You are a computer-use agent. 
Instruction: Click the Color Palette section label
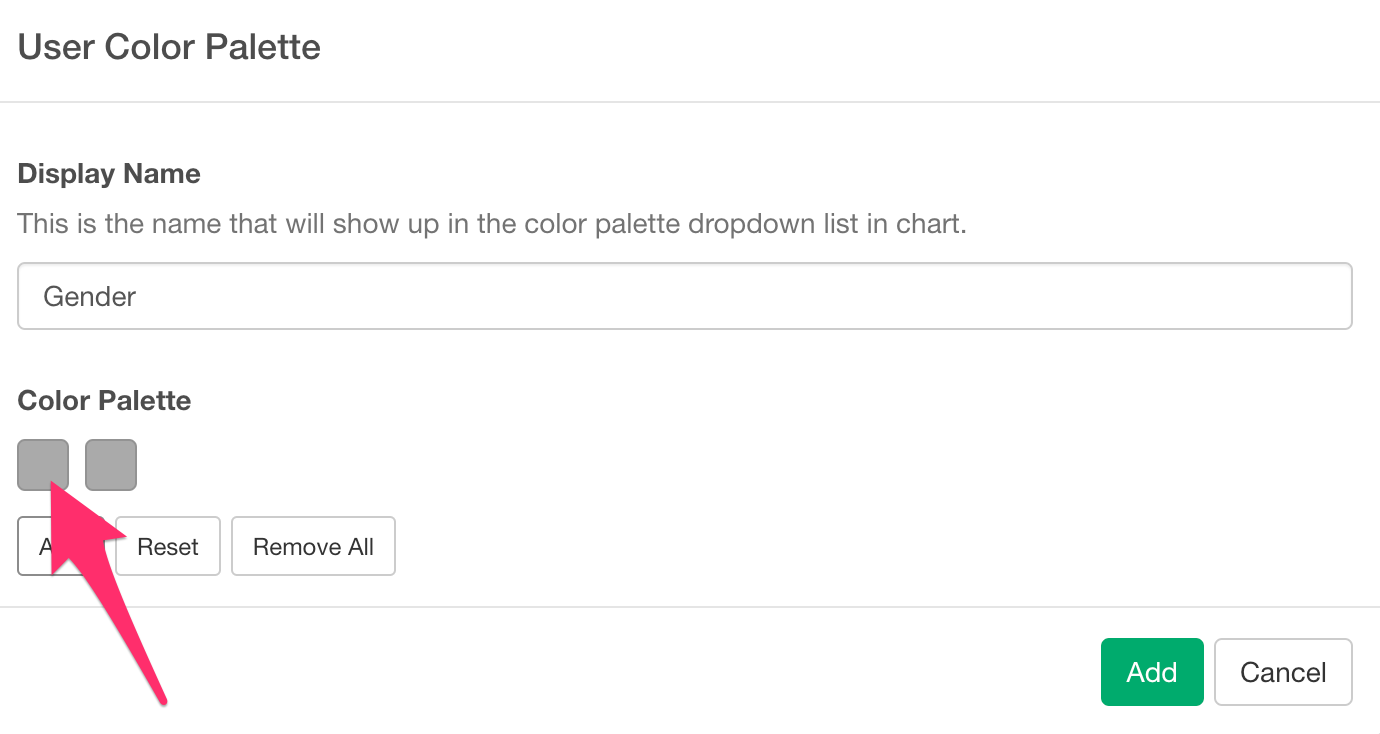(x=105, y=401)
